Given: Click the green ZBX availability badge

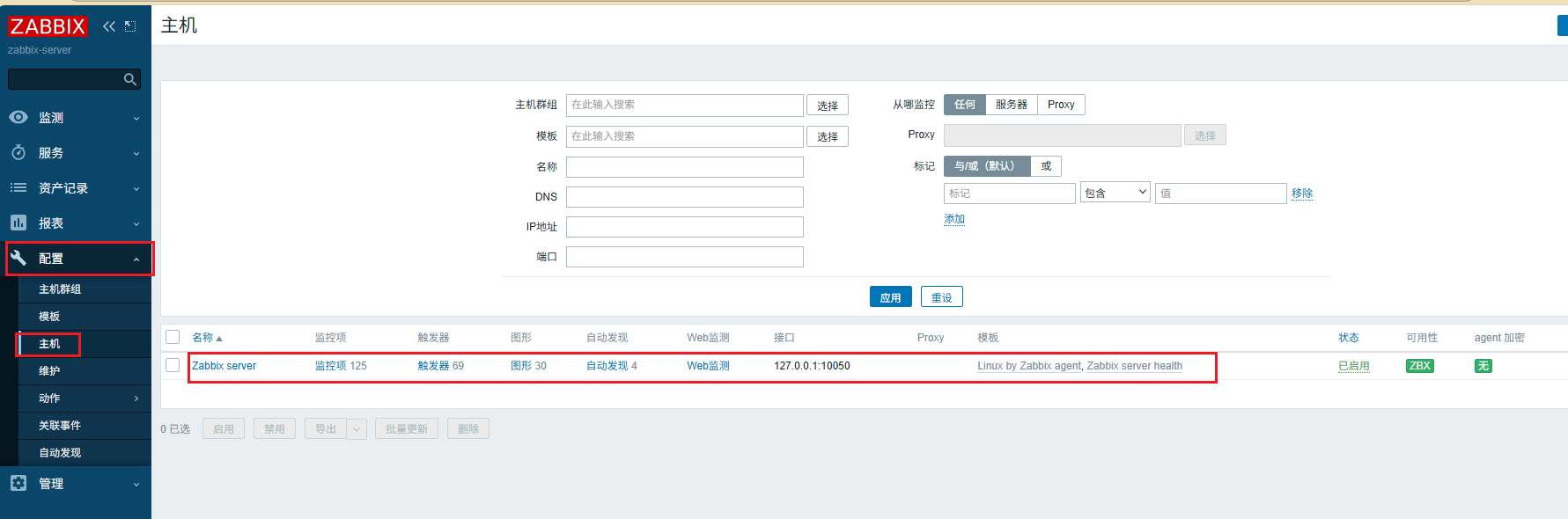Looking at the screenshot, I should (1419, 366).
